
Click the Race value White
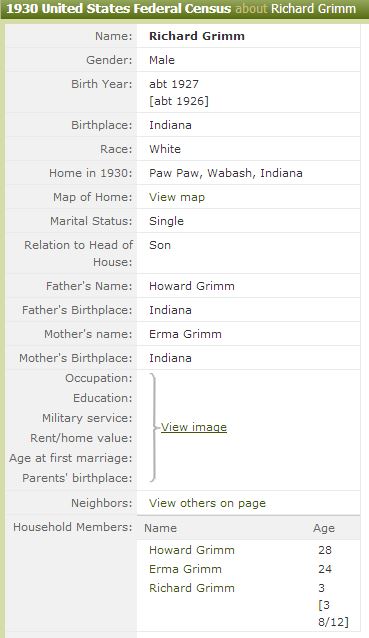[165, 149]
